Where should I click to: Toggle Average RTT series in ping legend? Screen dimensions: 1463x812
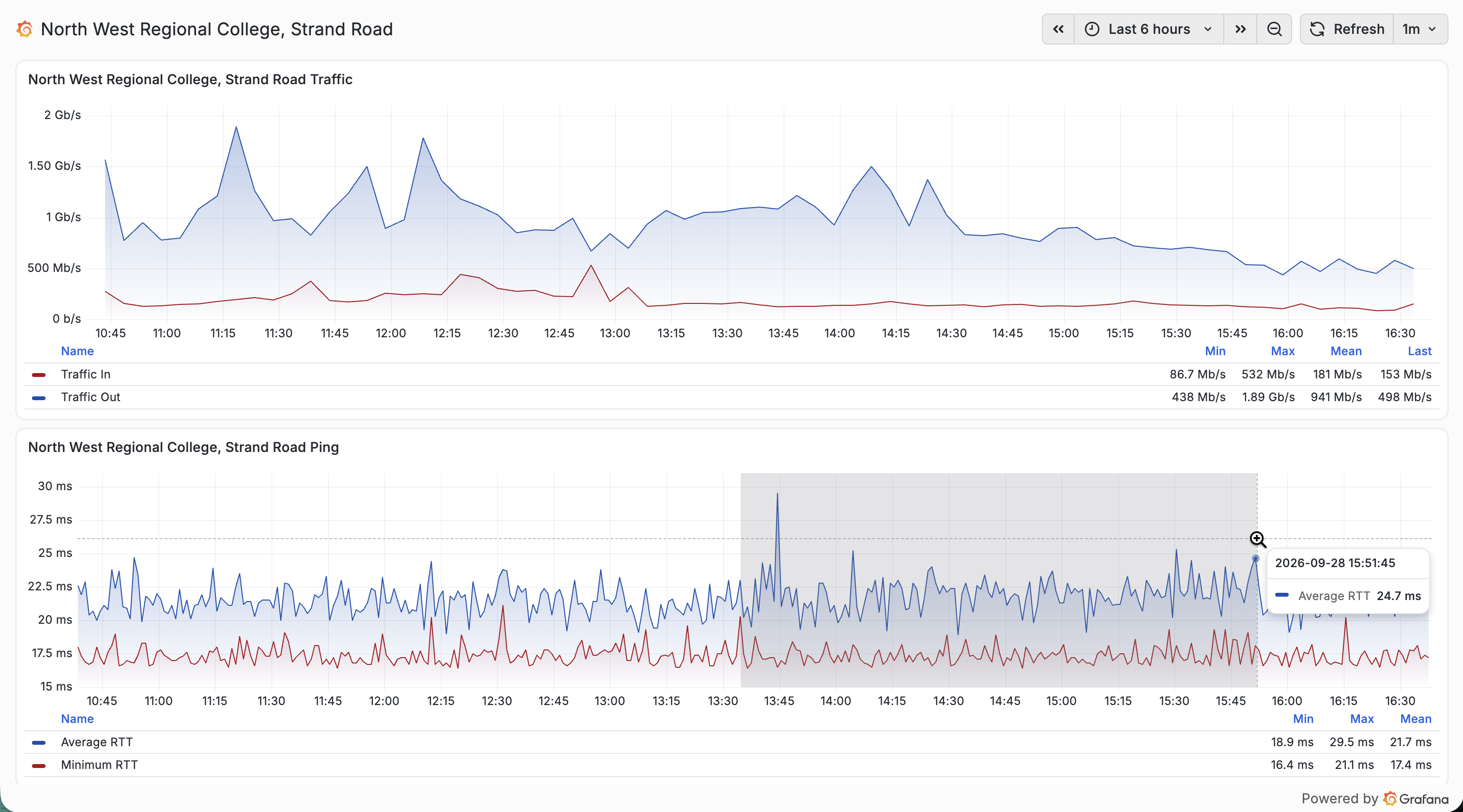(x=96, y=742)
